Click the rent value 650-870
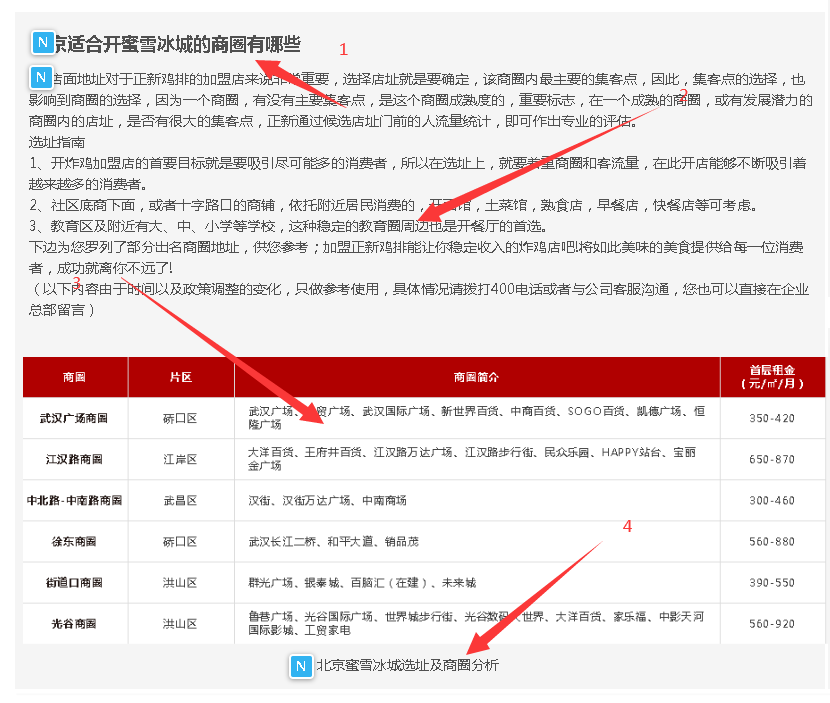Viewport: 830px width, 703px height. click(772, 459)
